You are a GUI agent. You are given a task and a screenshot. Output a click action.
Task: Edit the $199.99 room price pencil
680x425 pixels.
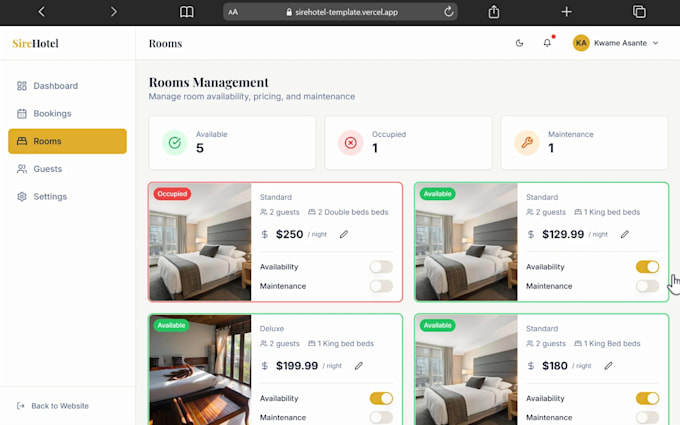point(358,366)
